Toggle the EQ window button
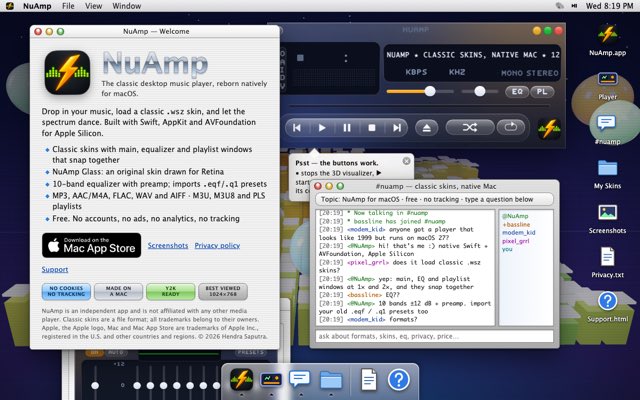Screen dimensions: 640x400 (517, 91)
